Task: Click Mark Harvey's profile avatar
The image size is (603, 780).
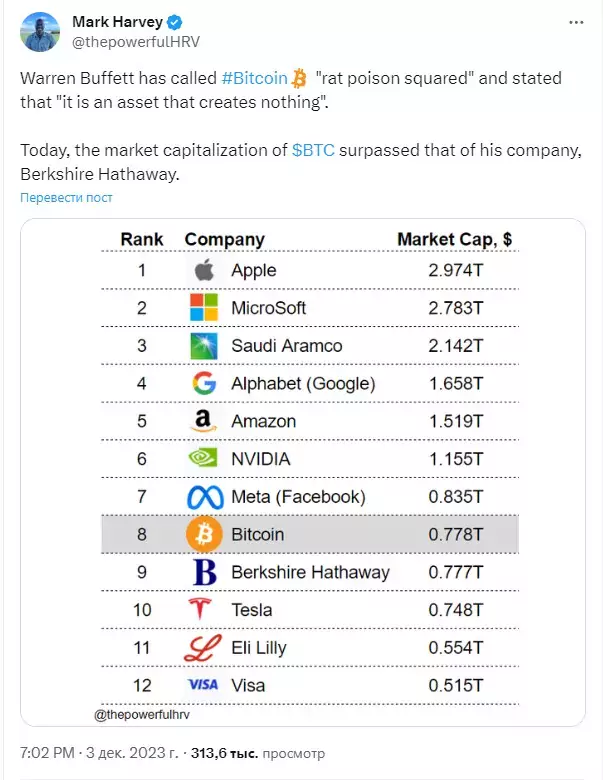Action: 40,32
